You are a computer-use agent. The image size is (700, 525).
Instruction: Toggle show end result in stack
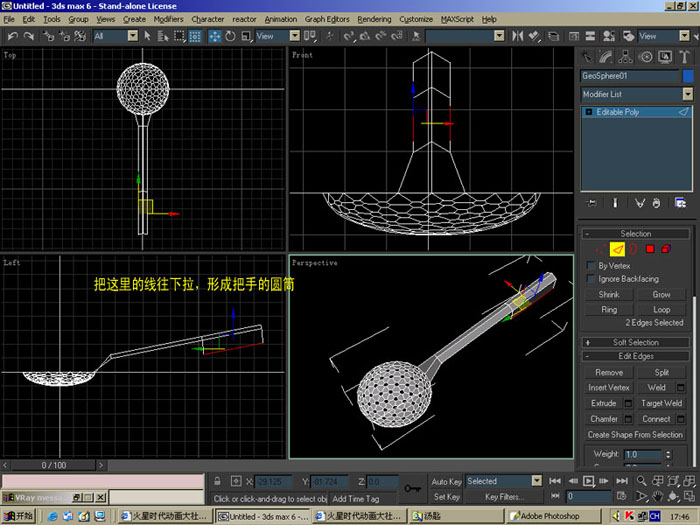(615, 203)
